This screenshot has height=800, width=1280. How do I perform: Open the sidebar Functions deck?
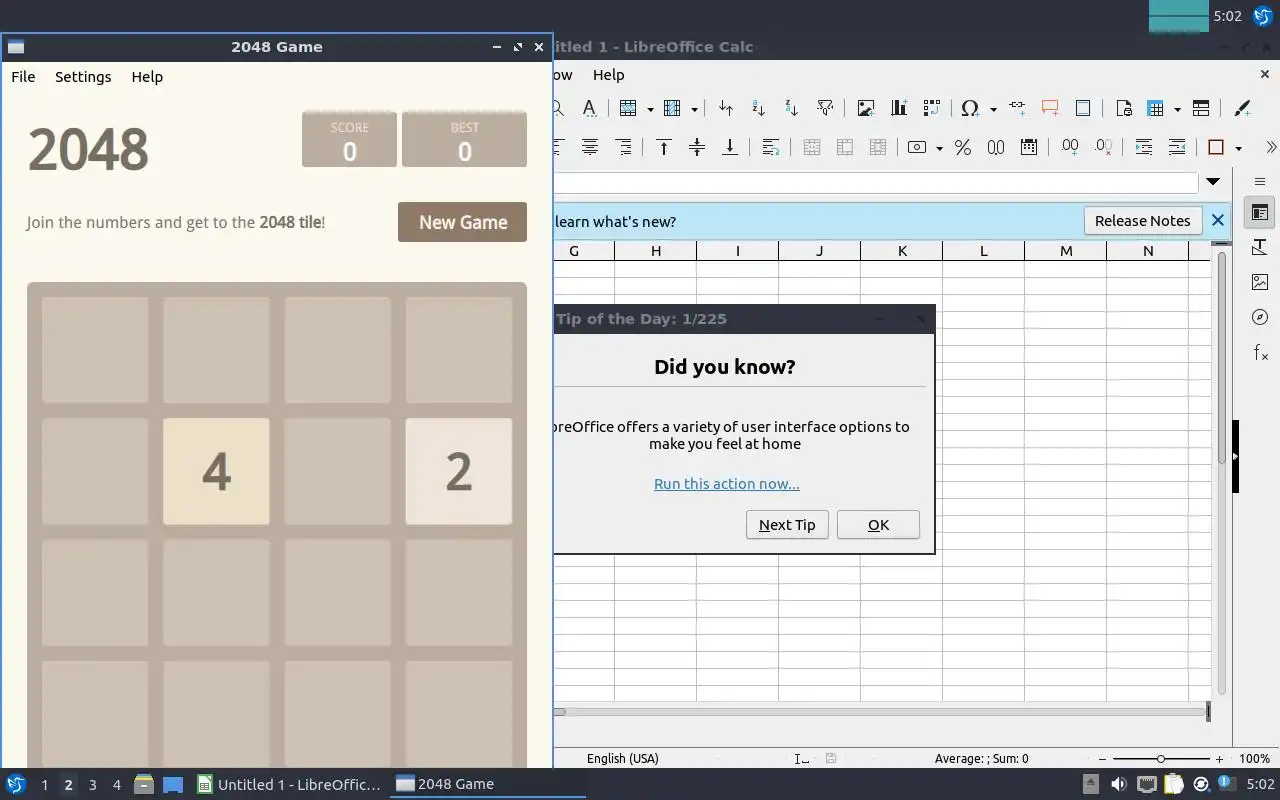(1260, 352)
